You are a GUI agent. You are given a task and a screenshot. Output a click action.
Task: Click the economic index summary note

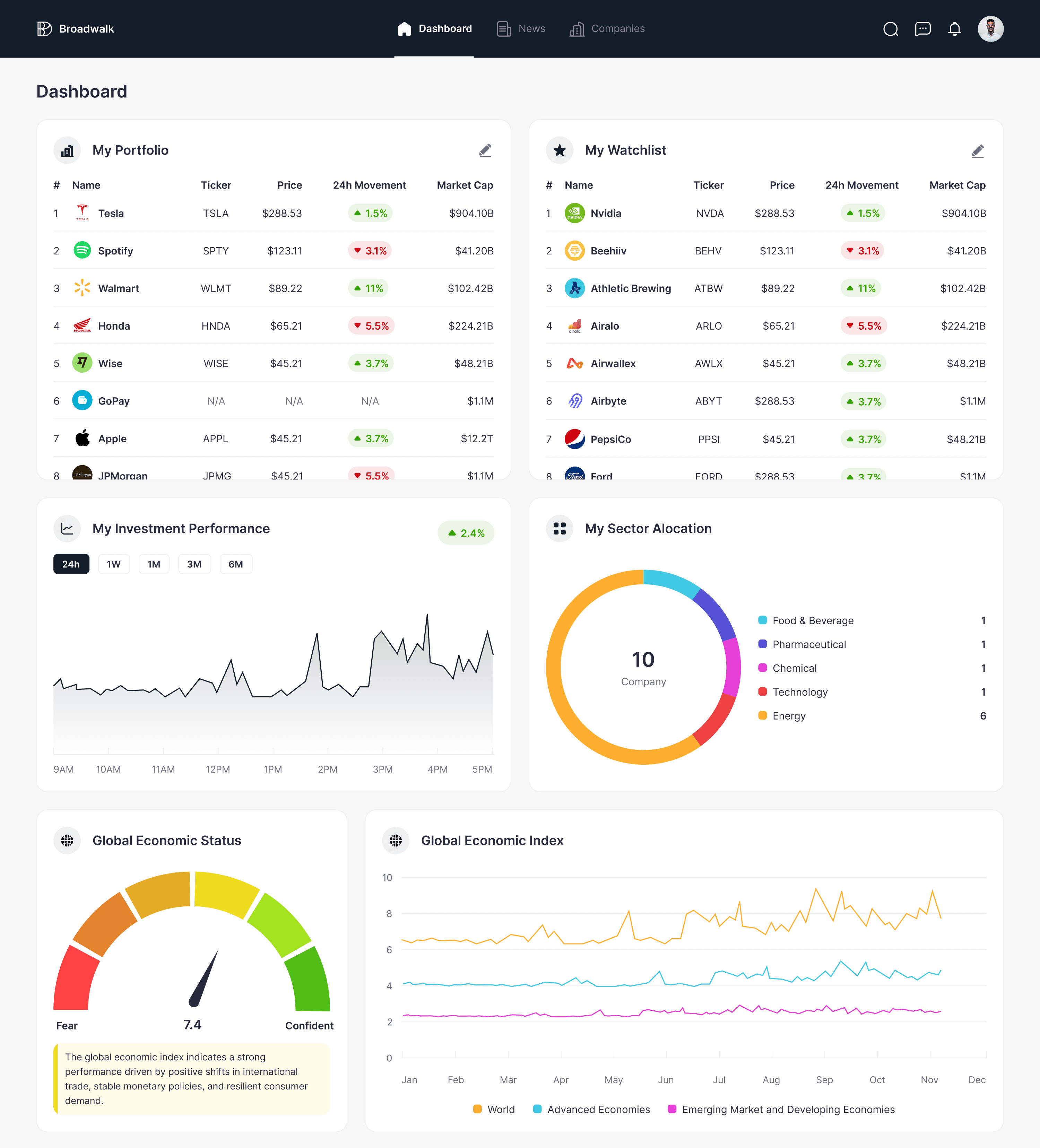point(192,1079)
